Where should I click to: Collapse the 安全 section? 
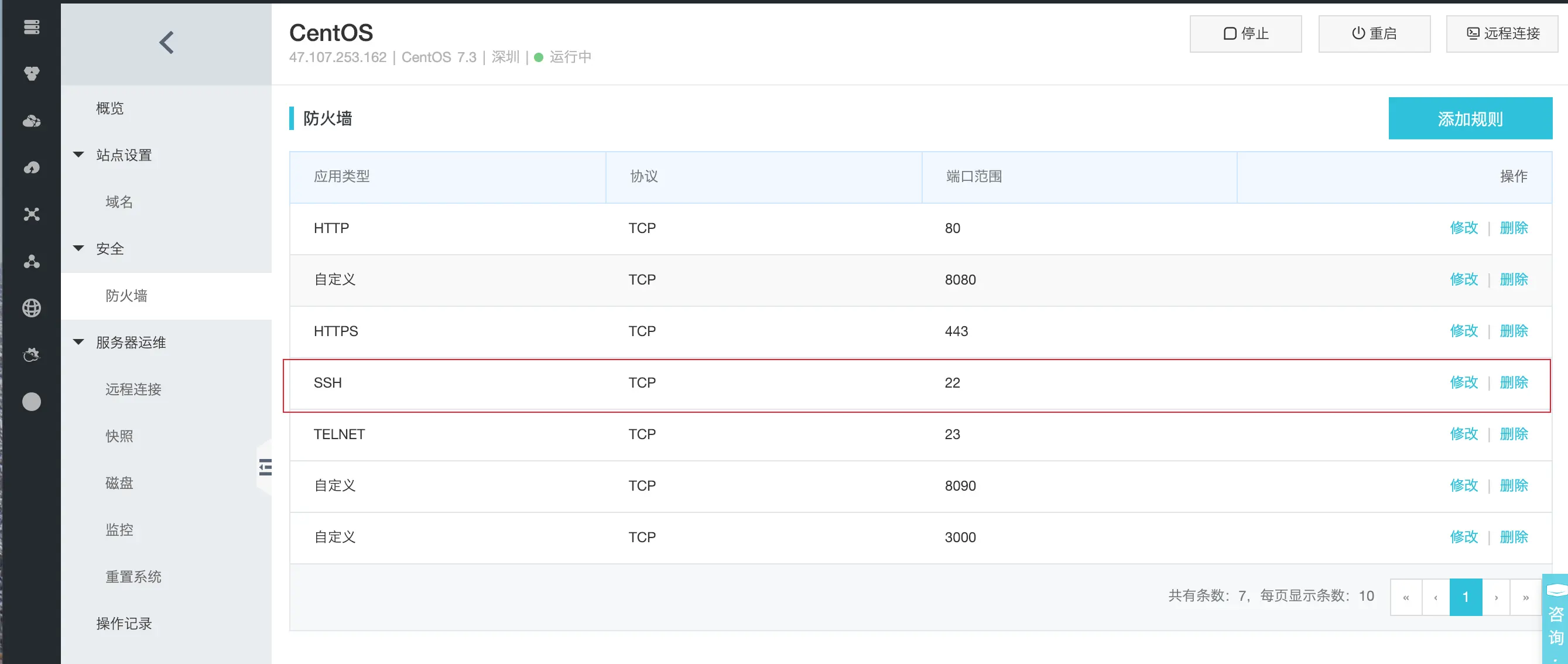78,248
